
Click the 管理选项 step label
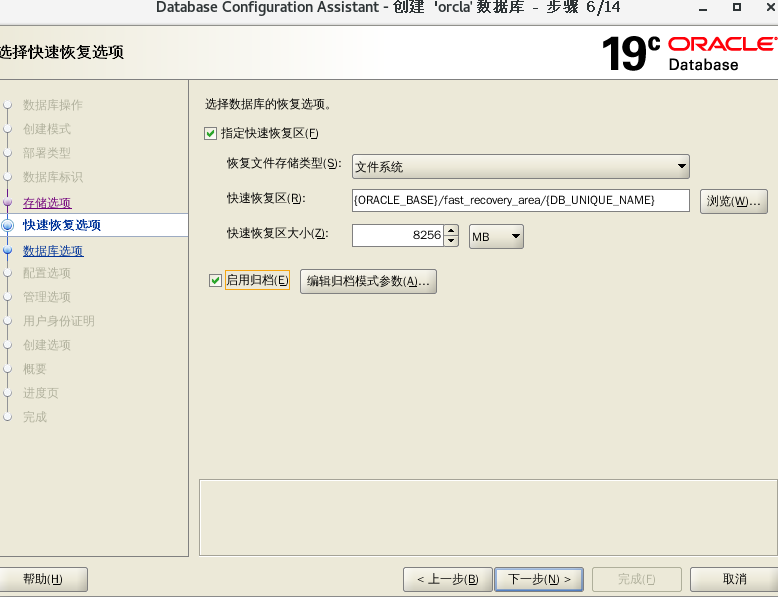tap(47, 297)
